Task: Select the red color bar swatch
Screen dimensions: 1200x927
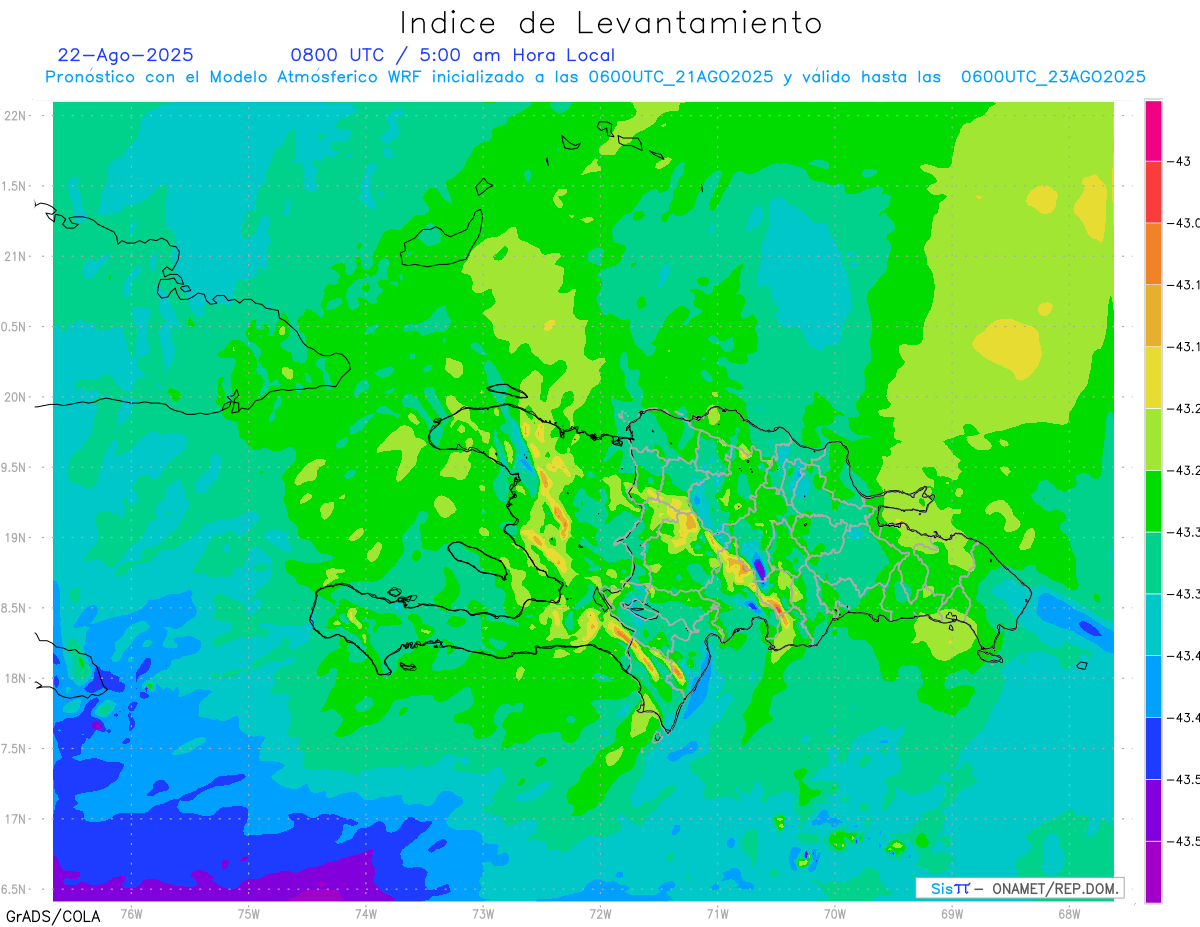Action: (x=1153, y=192)
